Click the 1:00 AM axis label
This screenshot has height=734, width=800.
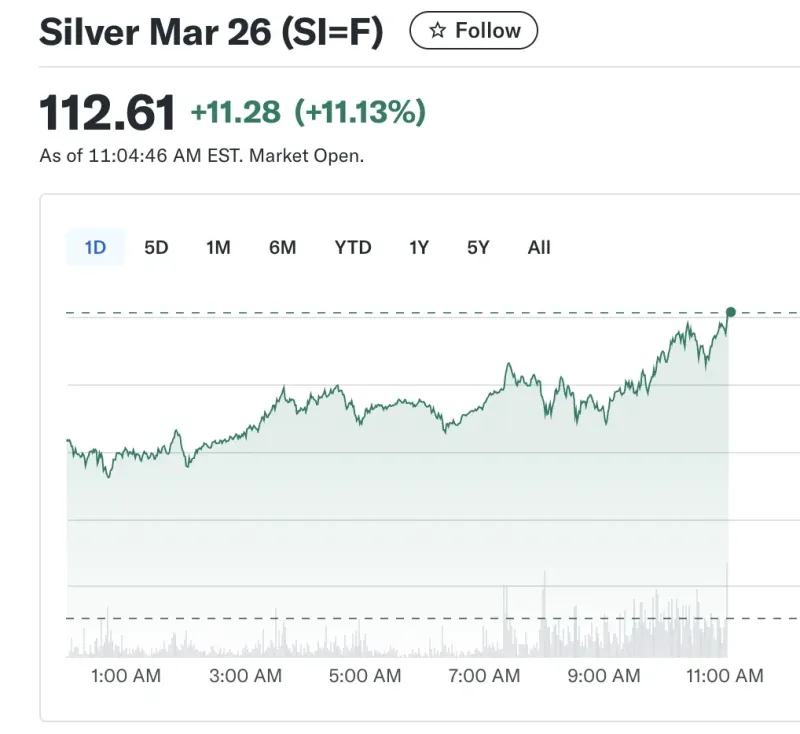click(124, 676)
